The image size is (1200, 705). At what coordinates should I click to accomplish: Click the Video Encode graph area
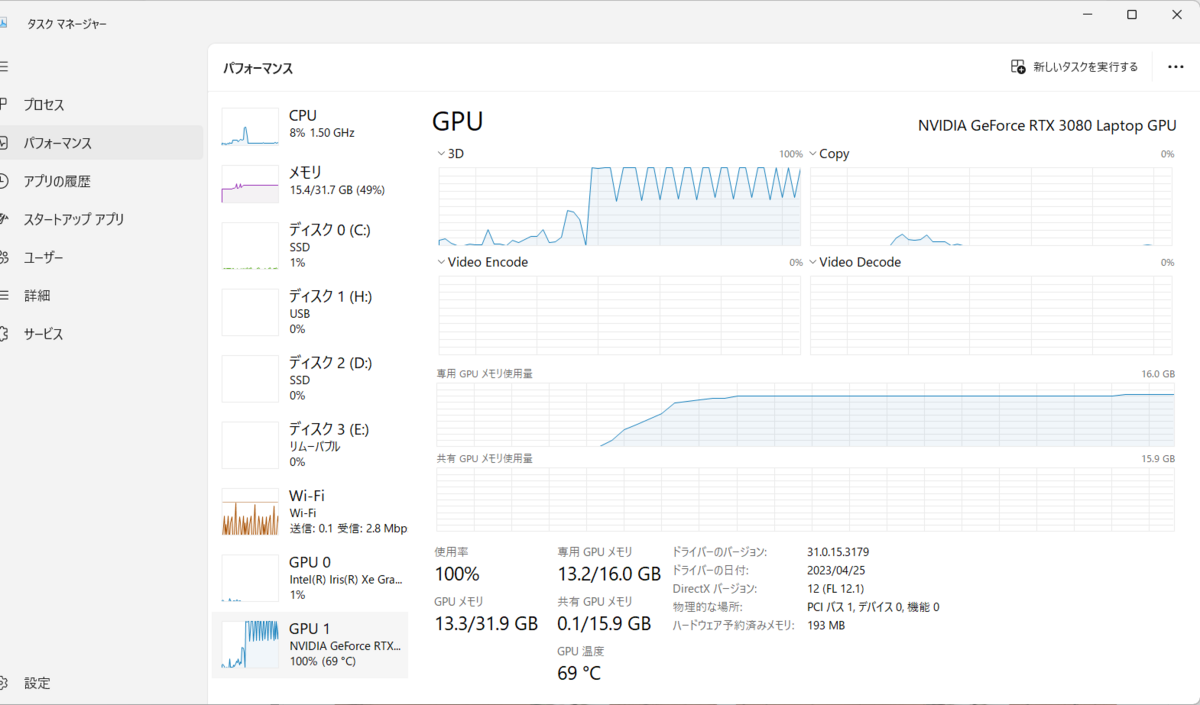[x=620, y=315]
